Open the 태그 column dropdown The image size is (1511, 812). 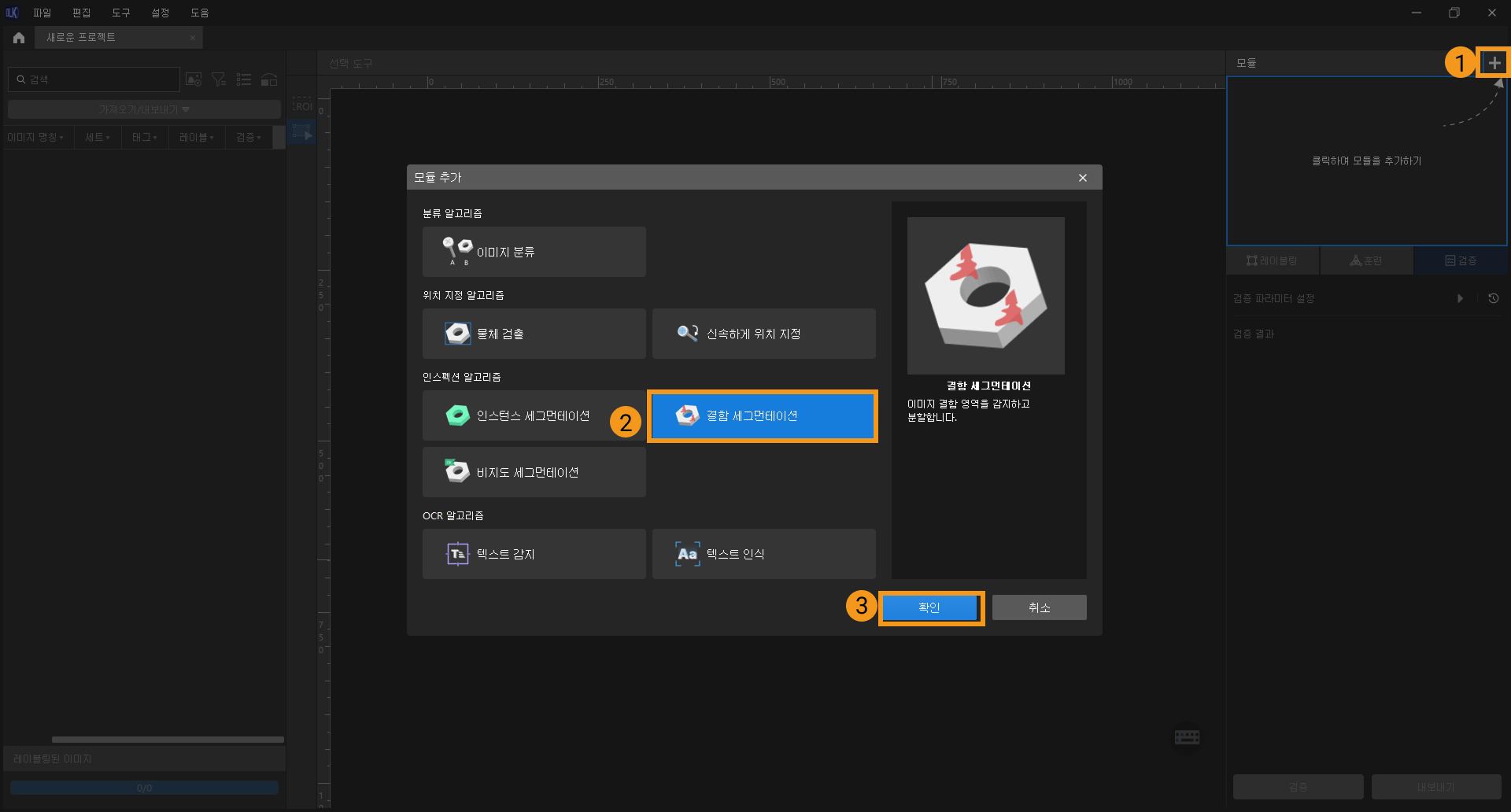click(x=145, y=137)
